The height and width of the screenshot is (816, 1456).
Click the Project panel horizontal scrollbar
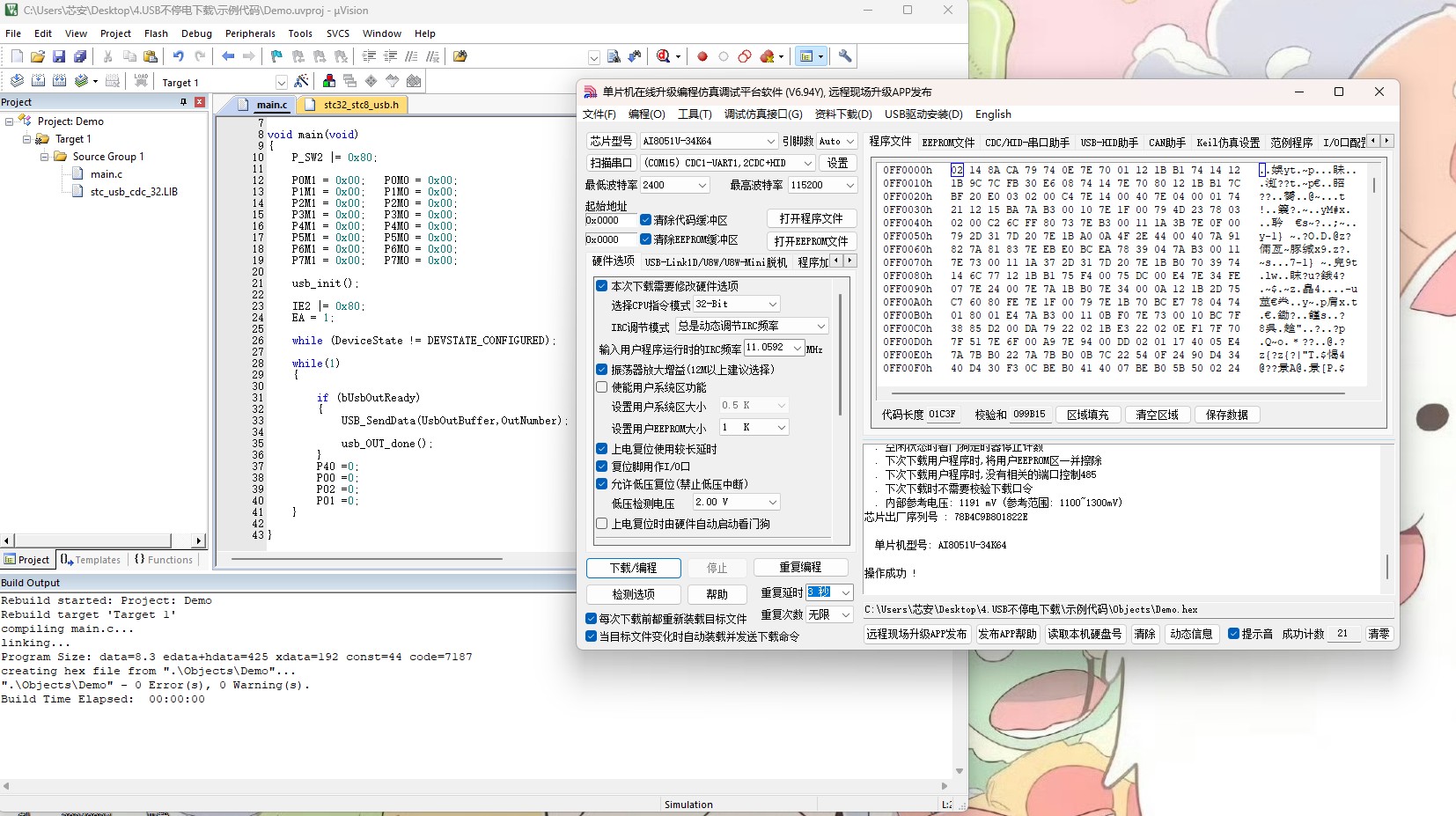(x=104, y=540)
